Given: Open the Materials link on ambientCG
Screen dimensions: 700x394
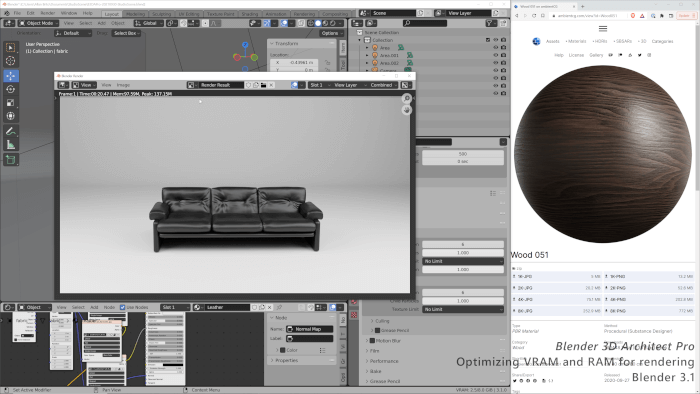Looking at the screenshot, I should pos(576,41).
